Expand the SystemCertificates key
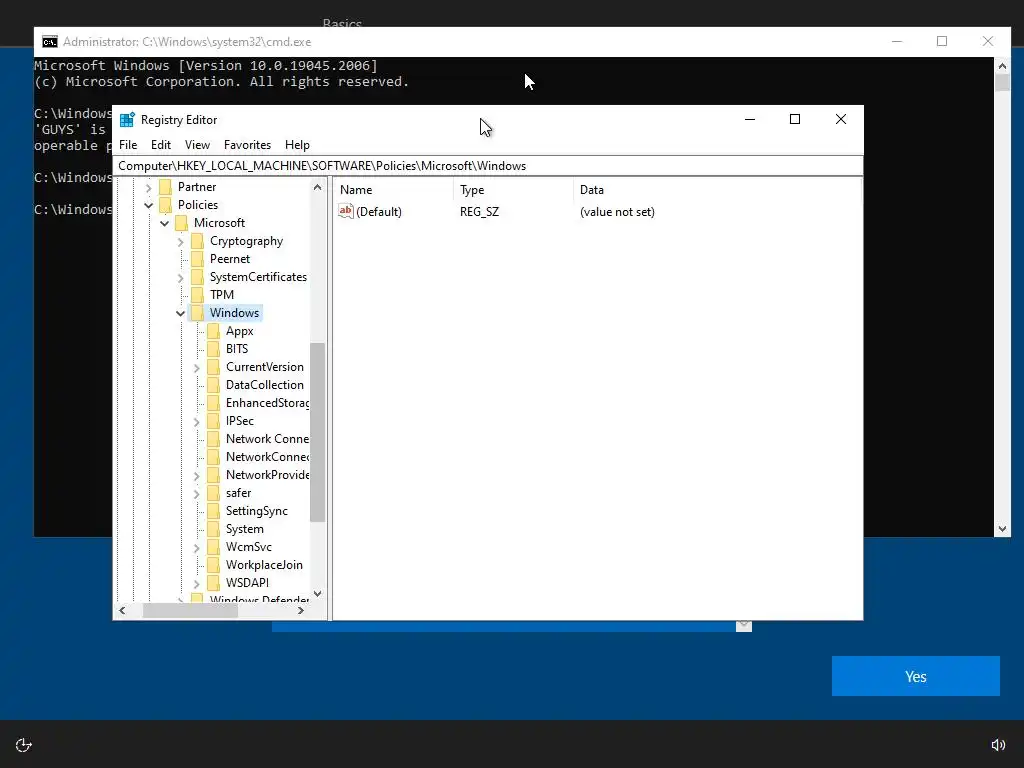This screenshot has height=768, width=1024. click(x=181, y=278)
